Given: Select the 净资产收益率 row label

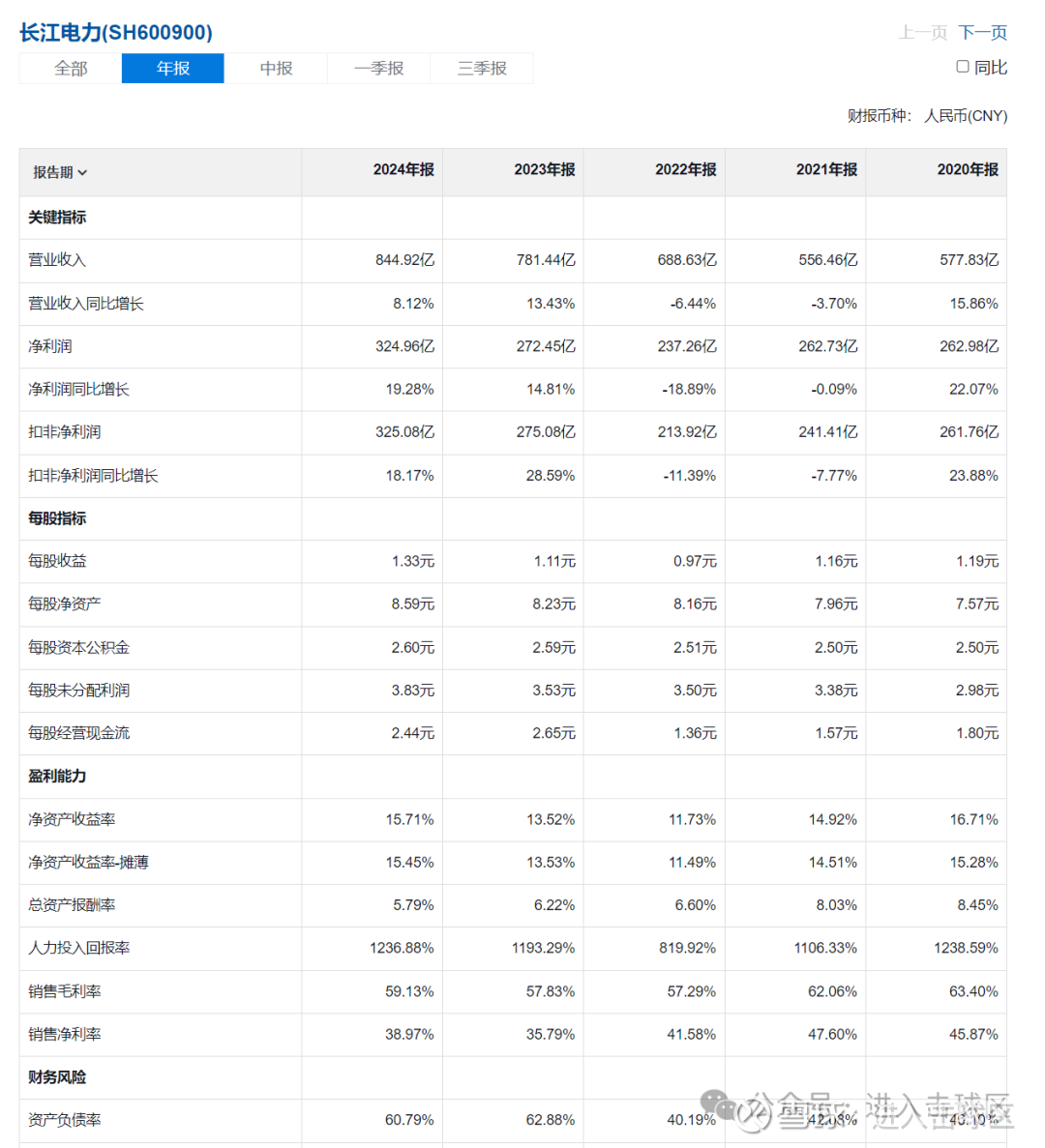Looking at the screenshot, I should 72,819.
